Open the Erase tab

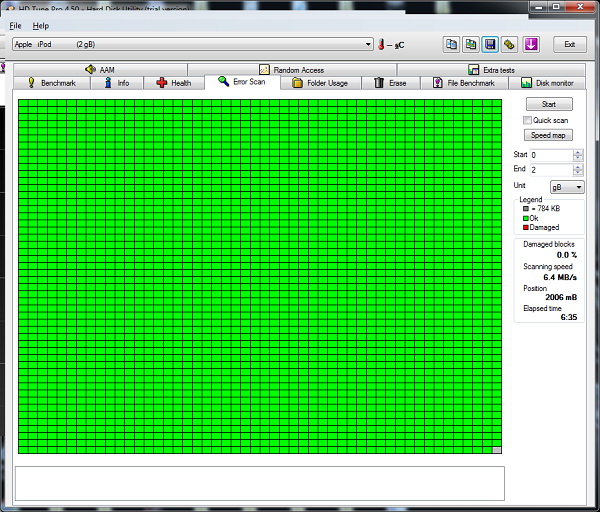click(x=390, y=83)
